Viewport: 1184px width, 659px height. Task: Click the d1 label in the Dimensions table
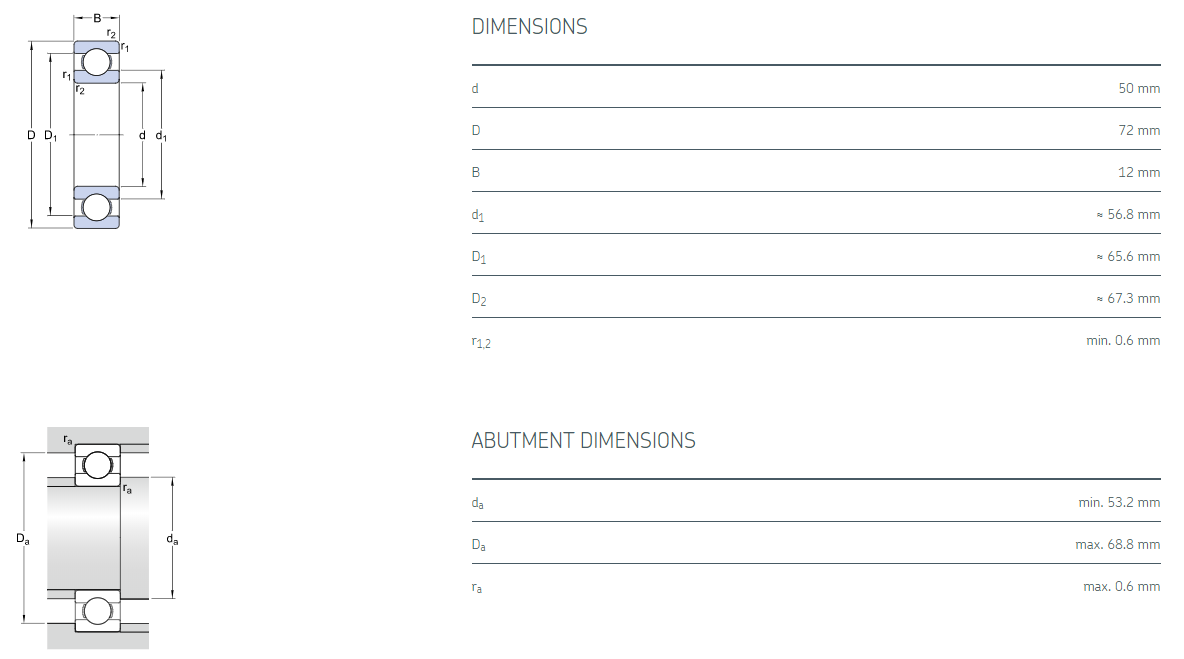(478, 215)
